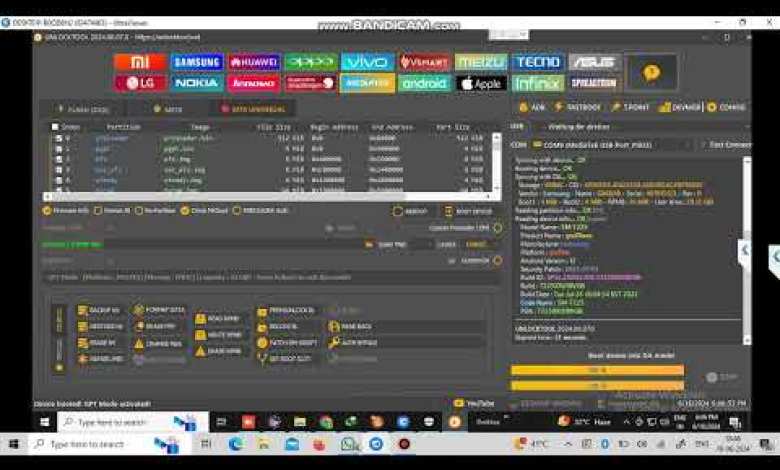
Task: Click the log panel vertical scrollbar
Action: (747, 251)
